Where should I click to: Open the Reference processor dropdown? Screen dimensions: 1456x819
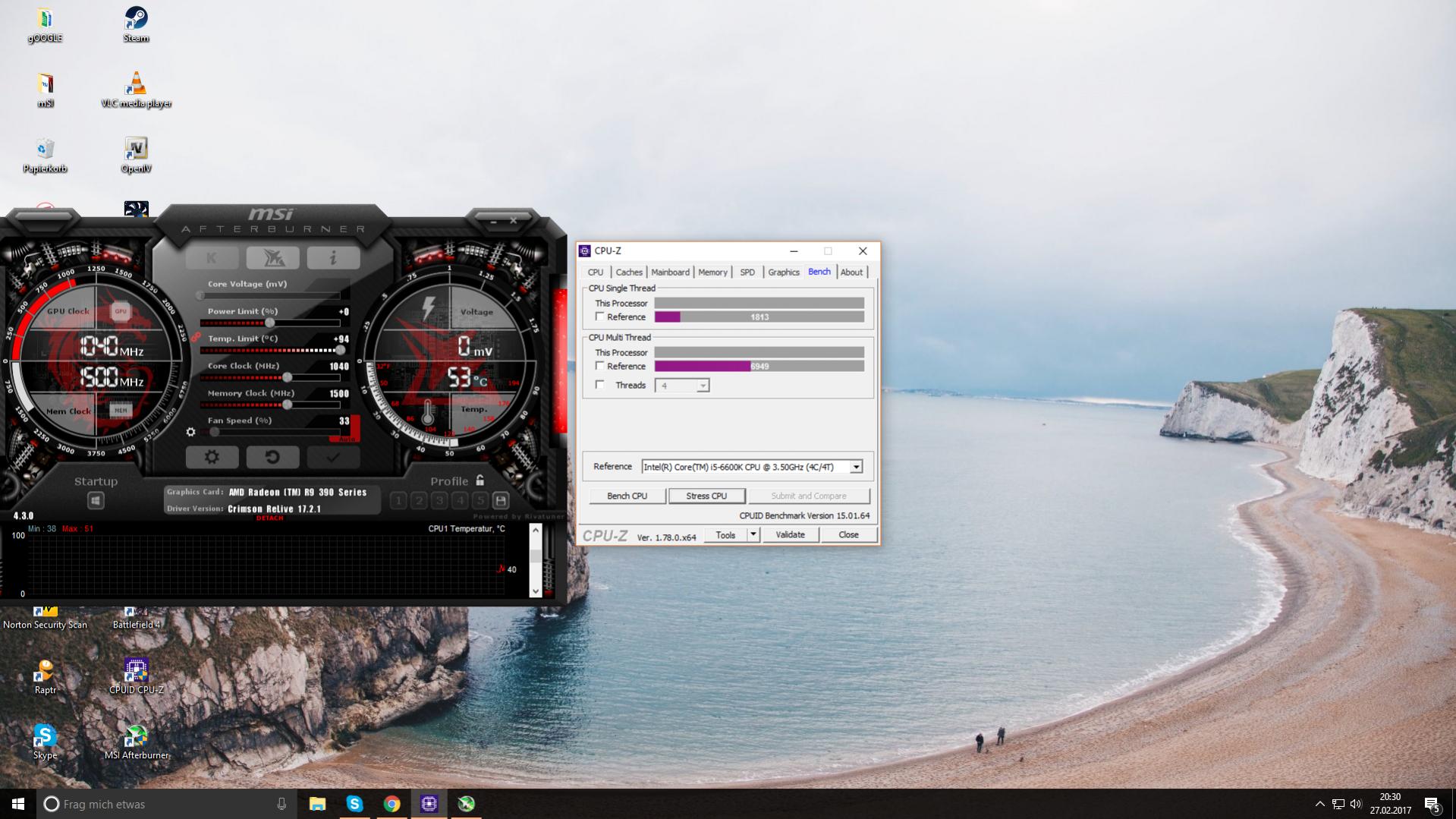coord(856,467)
